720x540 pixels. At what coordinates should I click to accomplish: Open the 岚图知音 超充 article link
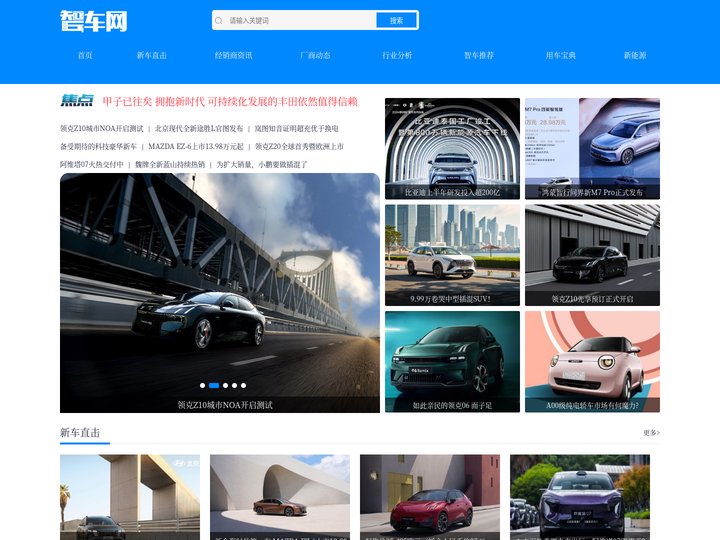click(x=297, y=129)
